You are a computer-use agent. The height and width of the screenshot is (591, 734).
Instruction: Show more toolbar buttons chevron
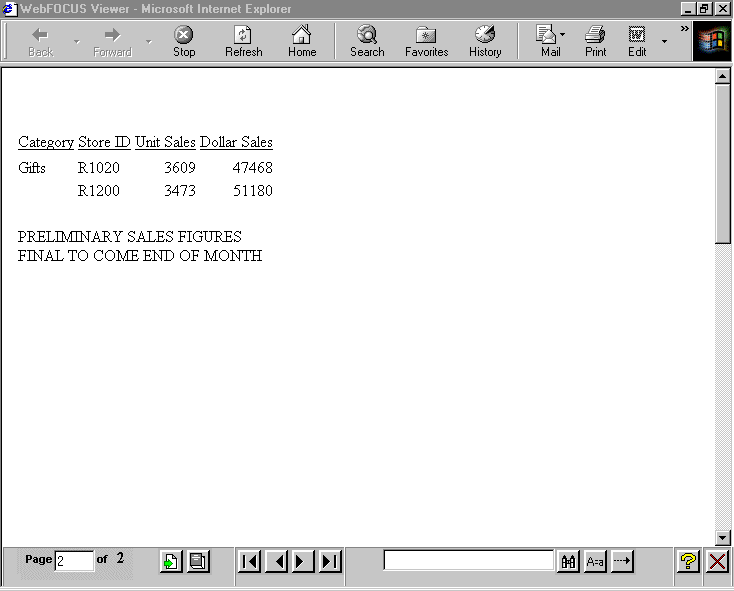point(684,29)
